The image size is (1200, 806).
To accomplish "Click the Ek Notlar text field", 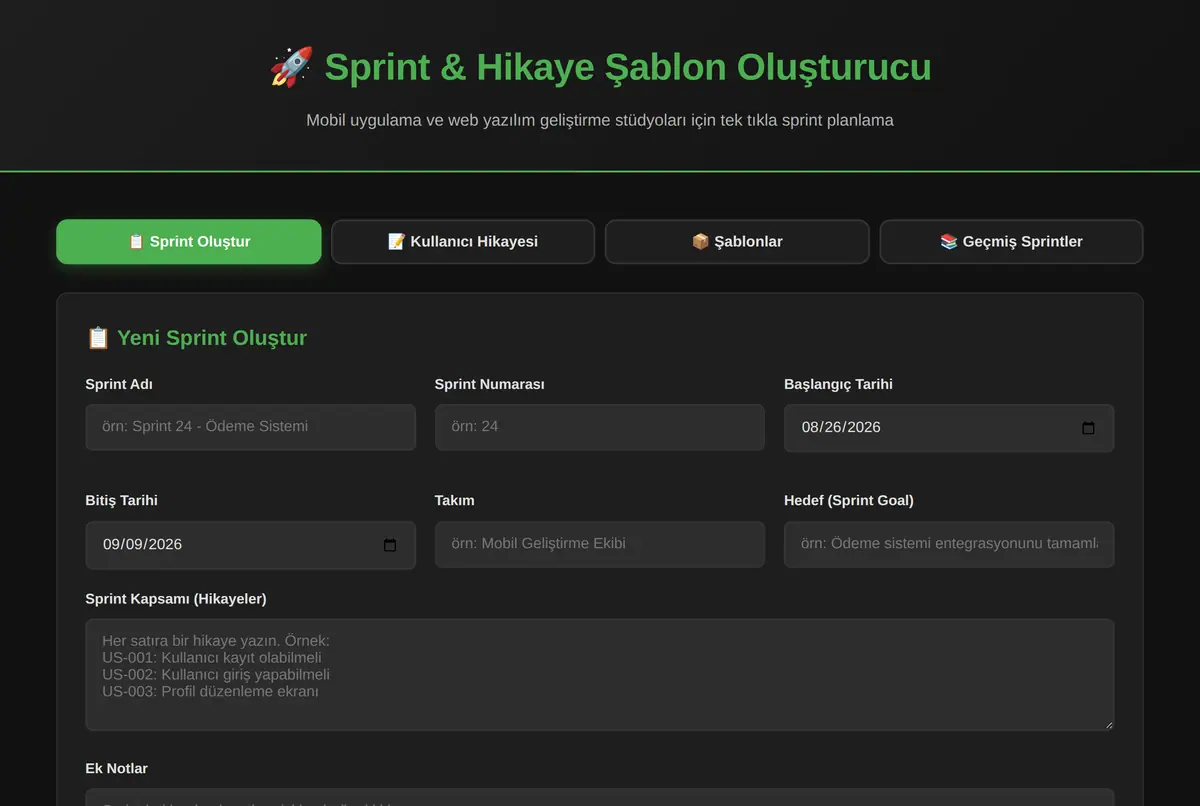I will point(600,797).
